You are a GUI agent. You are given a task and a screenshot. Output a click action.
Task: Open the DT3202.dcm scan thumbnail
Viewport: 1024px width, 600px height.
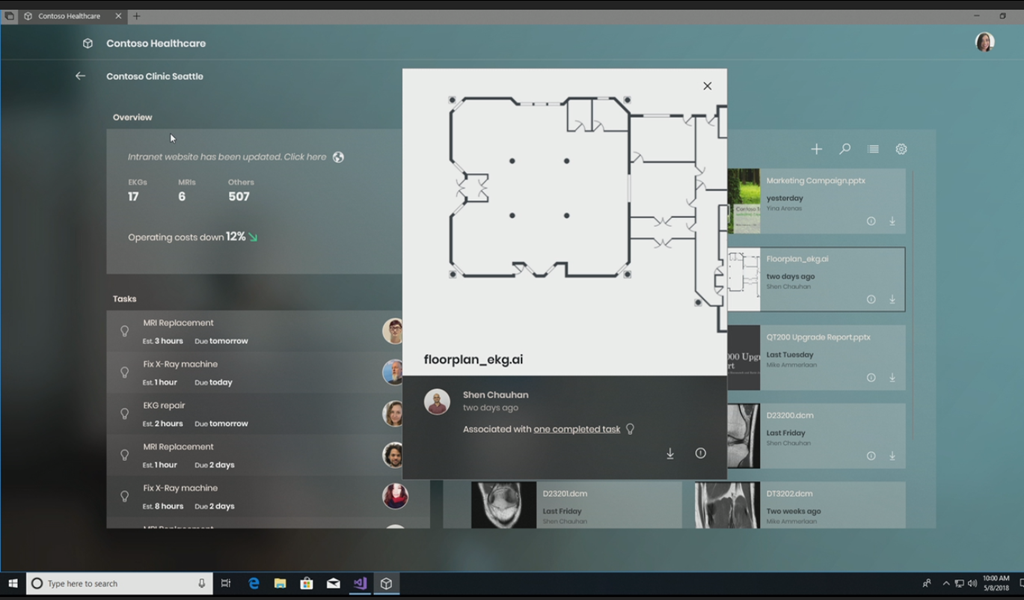click(728, 505)
